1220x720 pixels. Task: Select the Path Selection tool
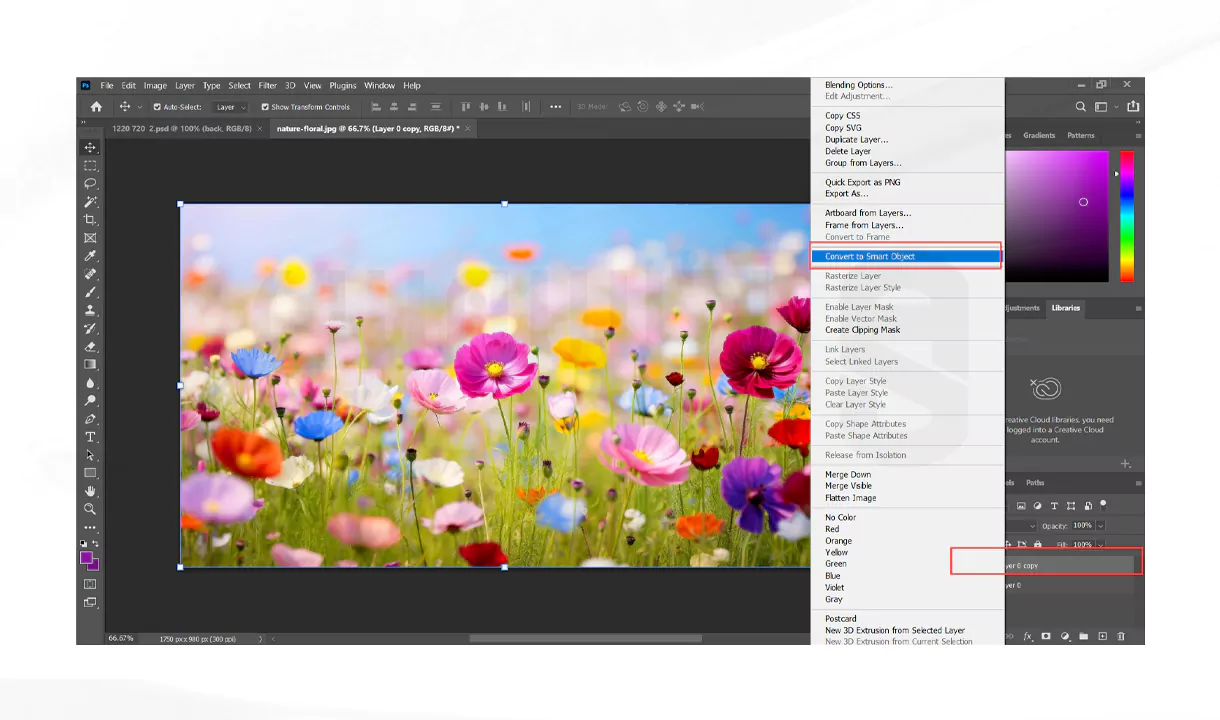click(90, 455)
